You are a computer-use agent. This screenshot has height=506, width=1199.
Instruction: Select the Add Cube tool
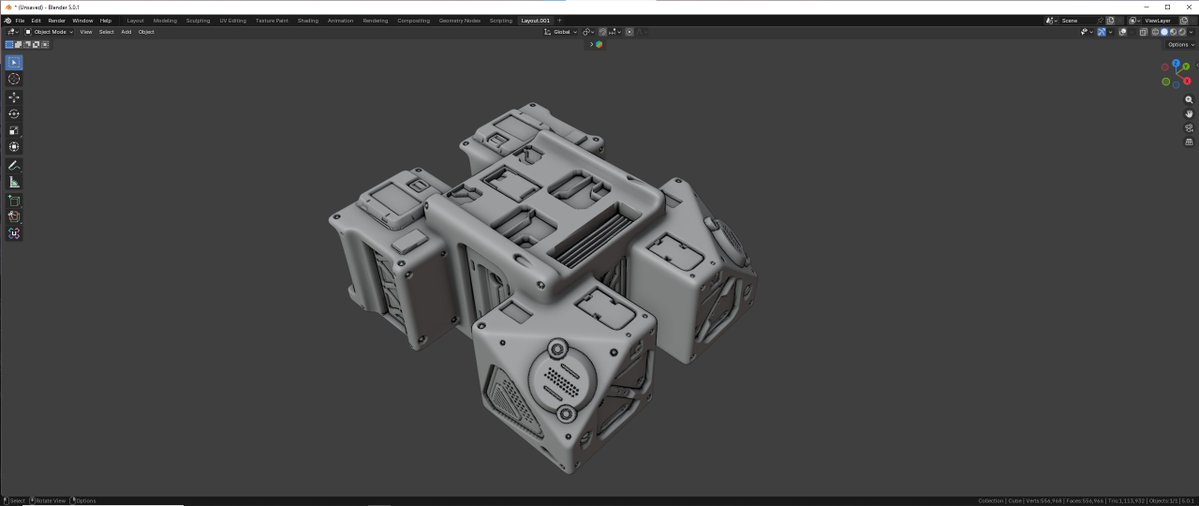click(x=14, y=200)
